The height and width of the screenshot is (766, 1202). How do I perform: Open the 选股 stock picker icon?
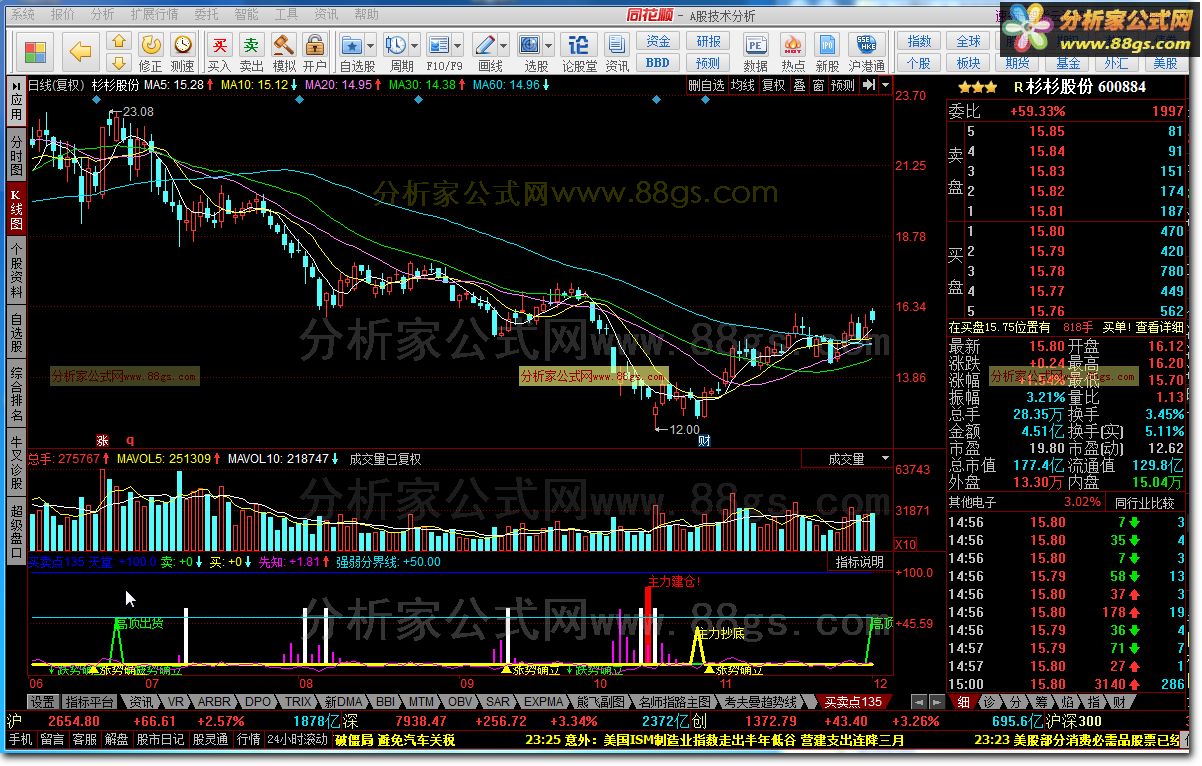click(x=531, y=45)
